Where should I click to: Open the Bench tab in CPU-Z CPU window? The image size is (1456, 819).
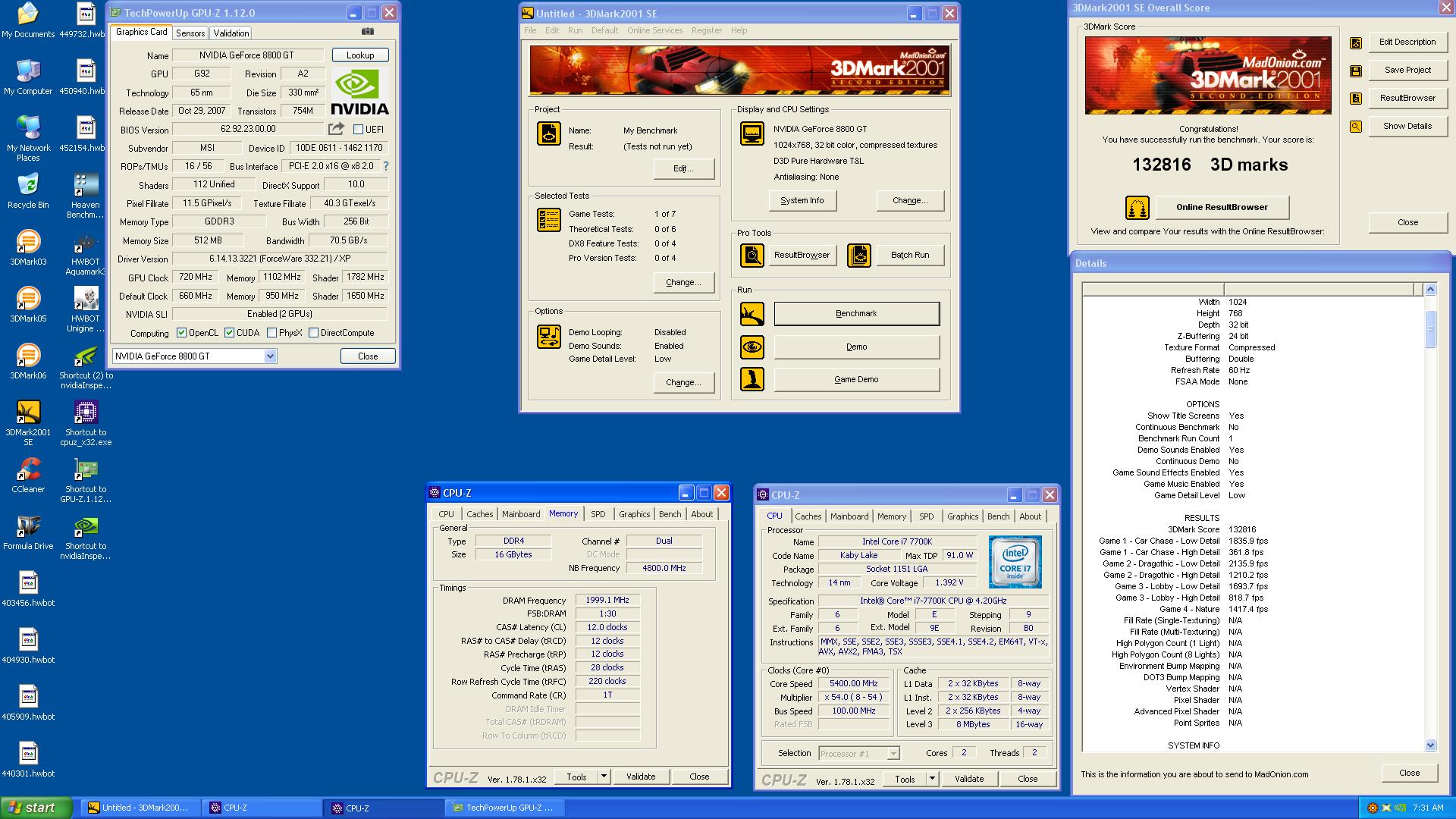coord(998,516)
